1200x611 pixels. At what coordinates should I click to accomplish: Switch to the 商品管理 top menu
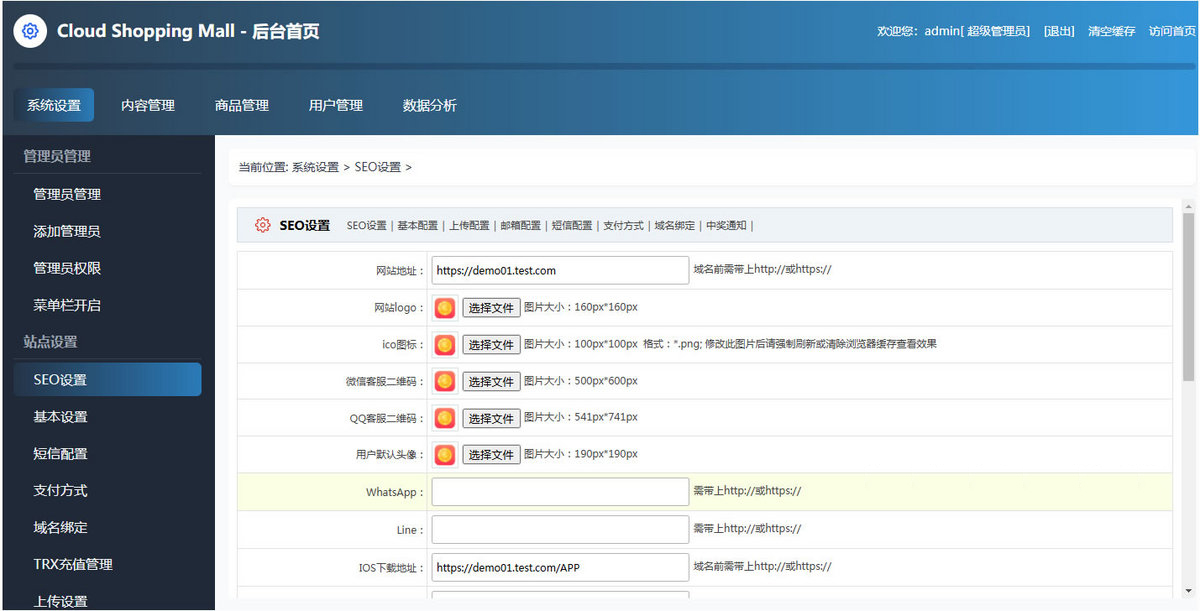(x=242, y=105)
